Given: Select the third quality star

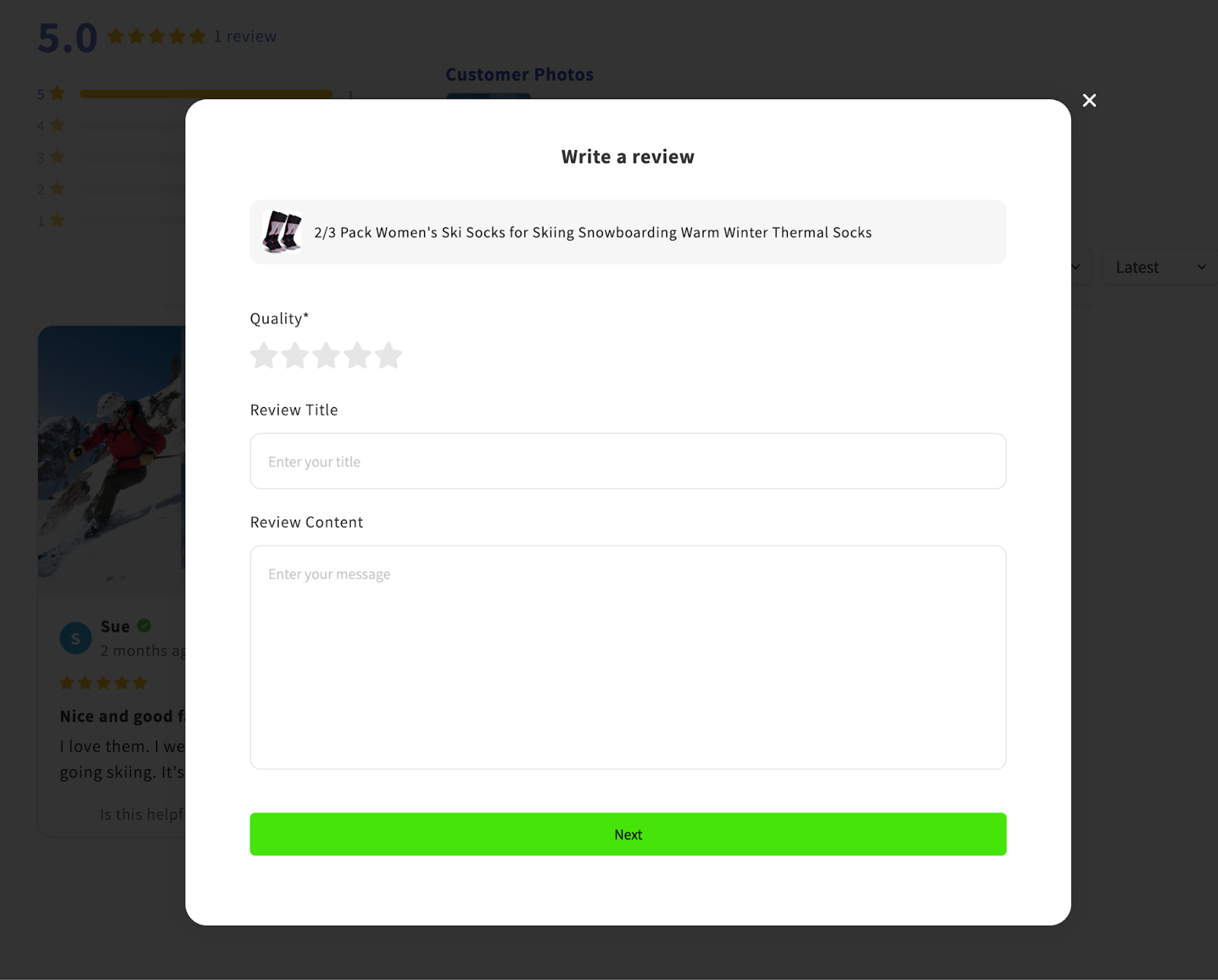Looking at the screenshot, I should [x=327, y=355].
